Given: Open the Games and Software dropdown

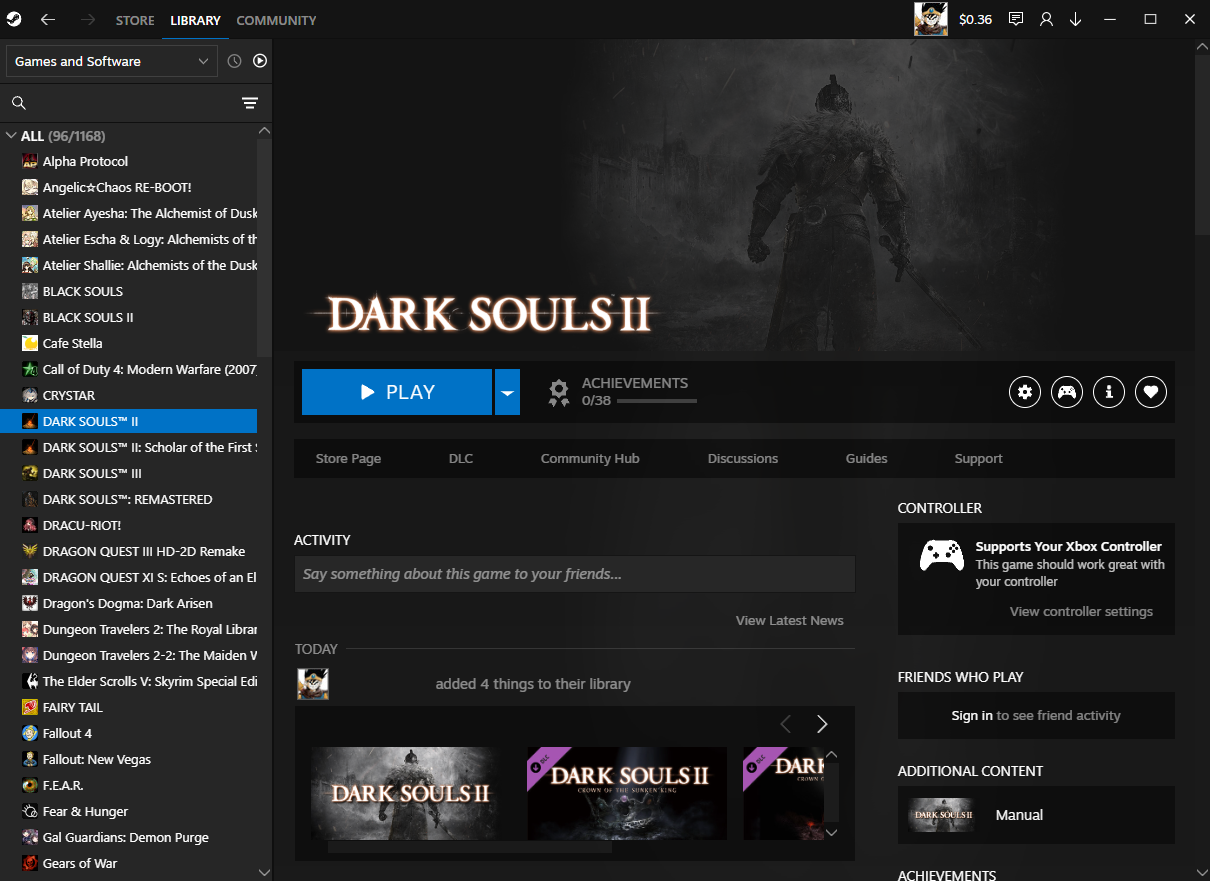Looking at the screenshot, I should tap(111, 61).
